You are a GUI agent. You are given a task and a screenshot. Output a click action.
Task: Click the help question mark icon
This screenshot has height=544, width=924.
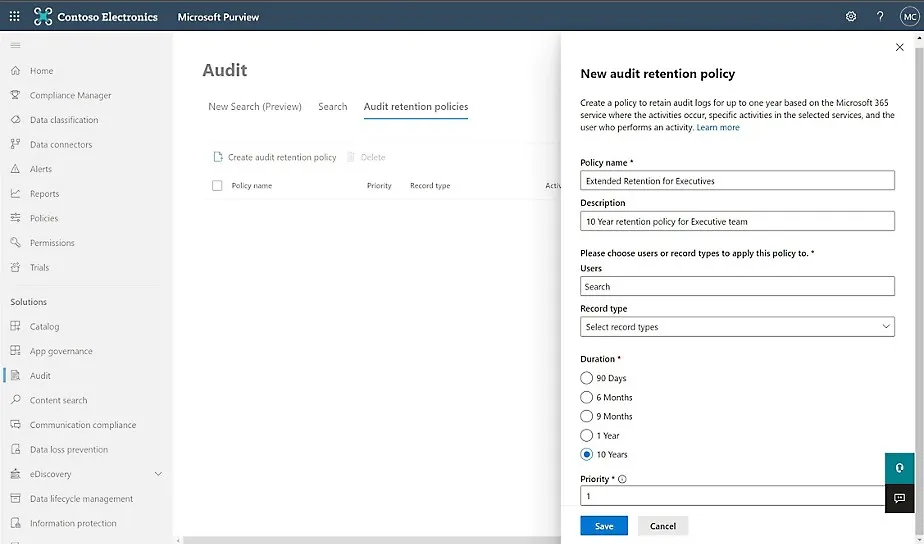pos(880,16)
